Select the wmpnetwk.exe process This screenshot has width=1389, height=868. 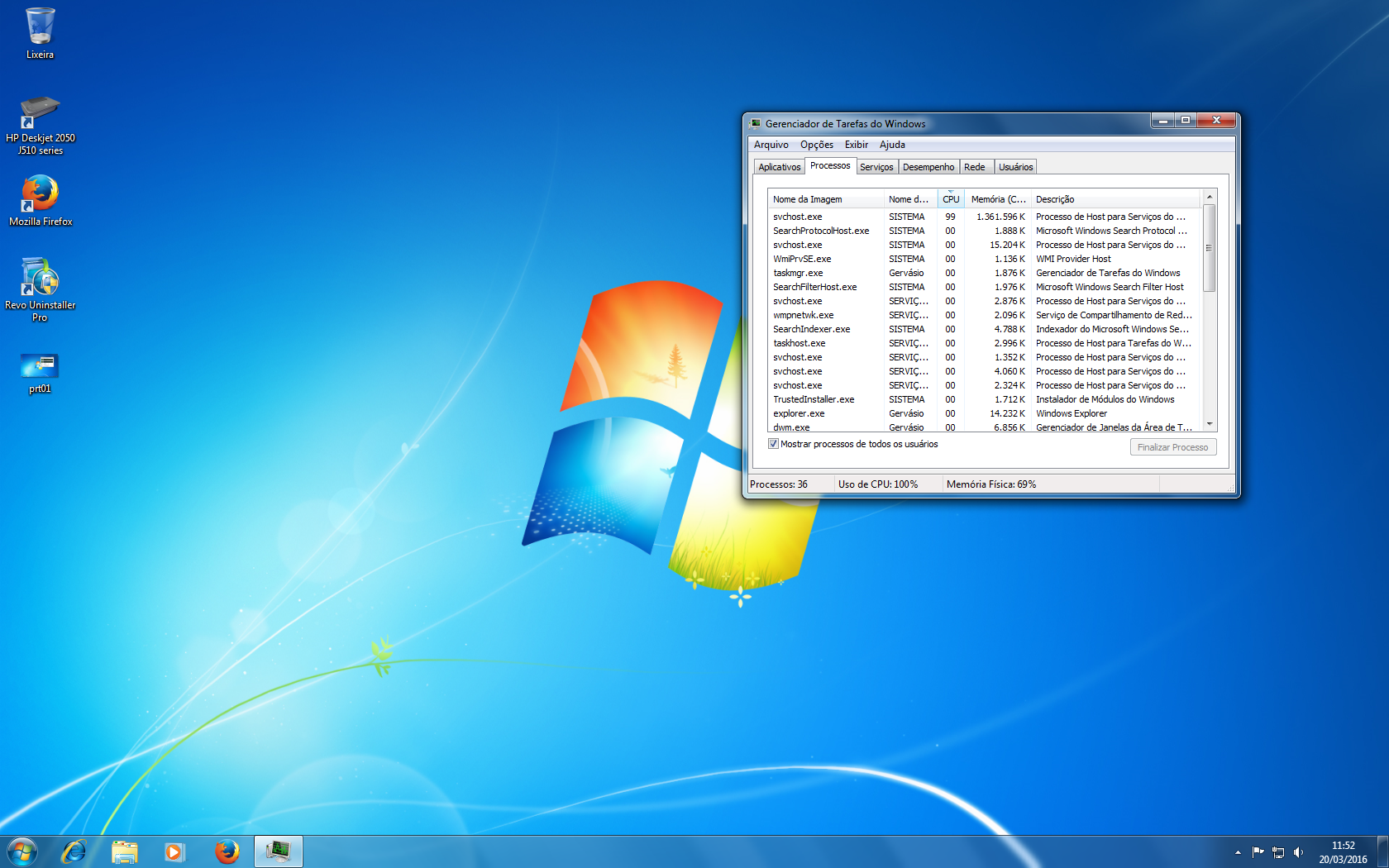click(x=984, y=315)
